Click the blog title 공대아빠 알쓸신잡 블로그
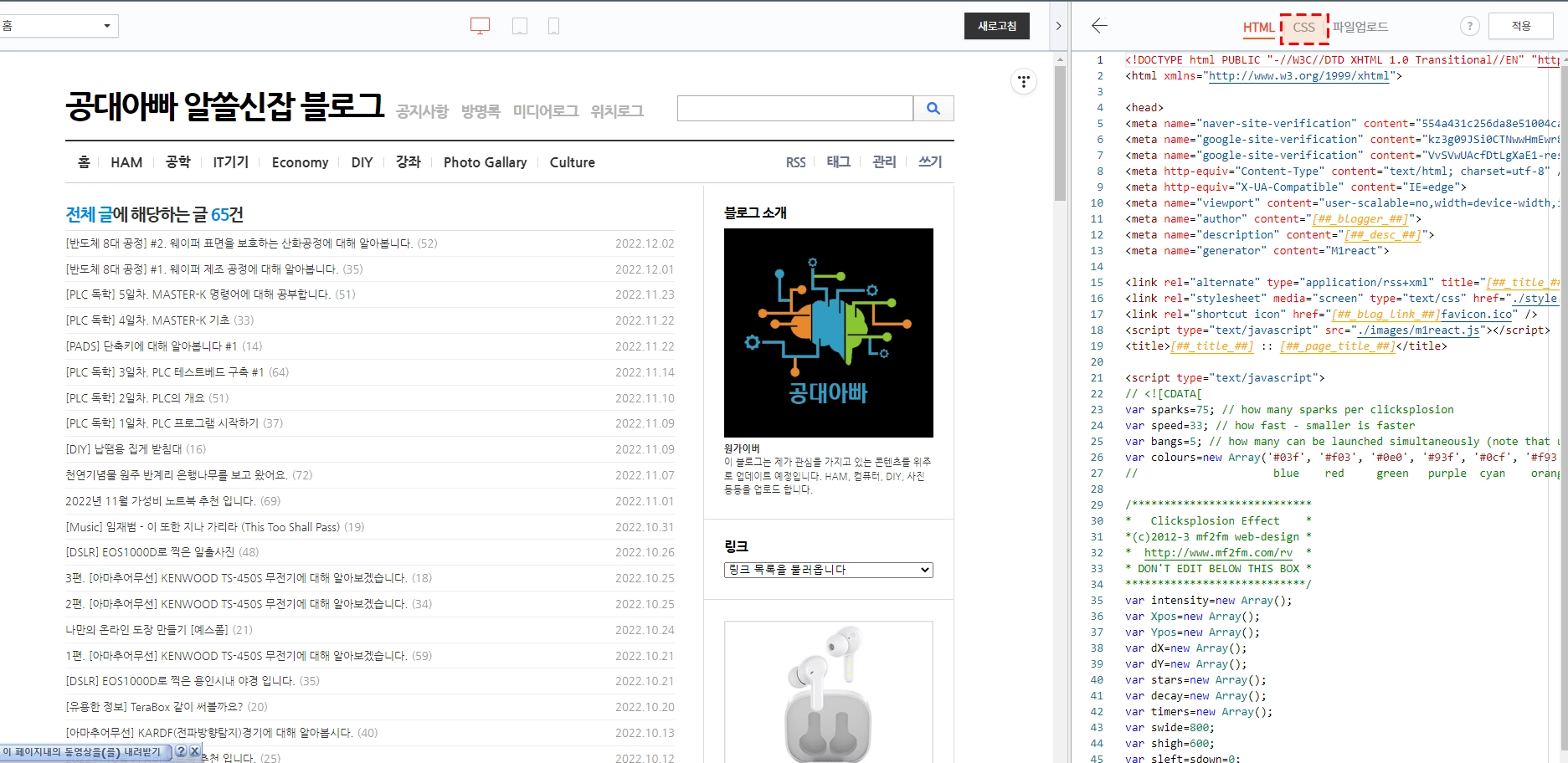The image size is (1568, 763). pos(224,106)
